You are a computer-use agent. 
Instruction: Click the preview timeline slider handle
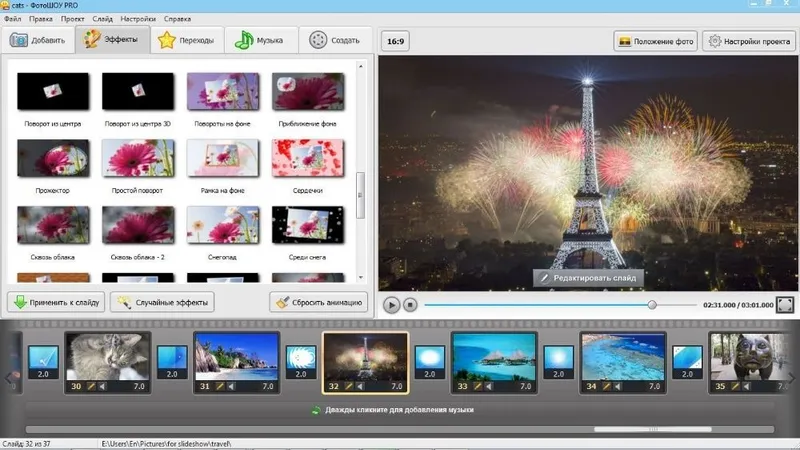(652, 305)
